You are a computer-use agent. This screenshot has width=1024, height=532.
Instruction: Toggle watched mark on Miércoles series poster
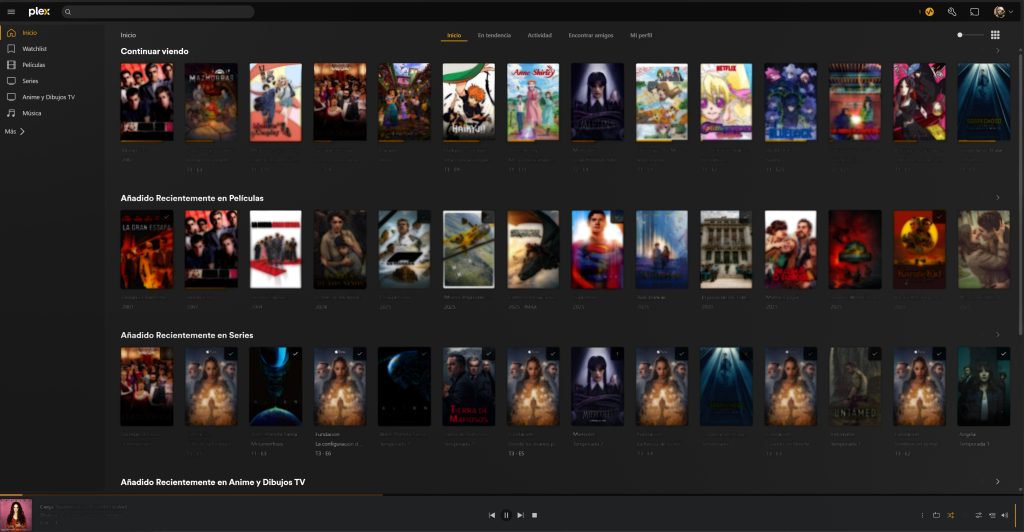pos(617,354)
